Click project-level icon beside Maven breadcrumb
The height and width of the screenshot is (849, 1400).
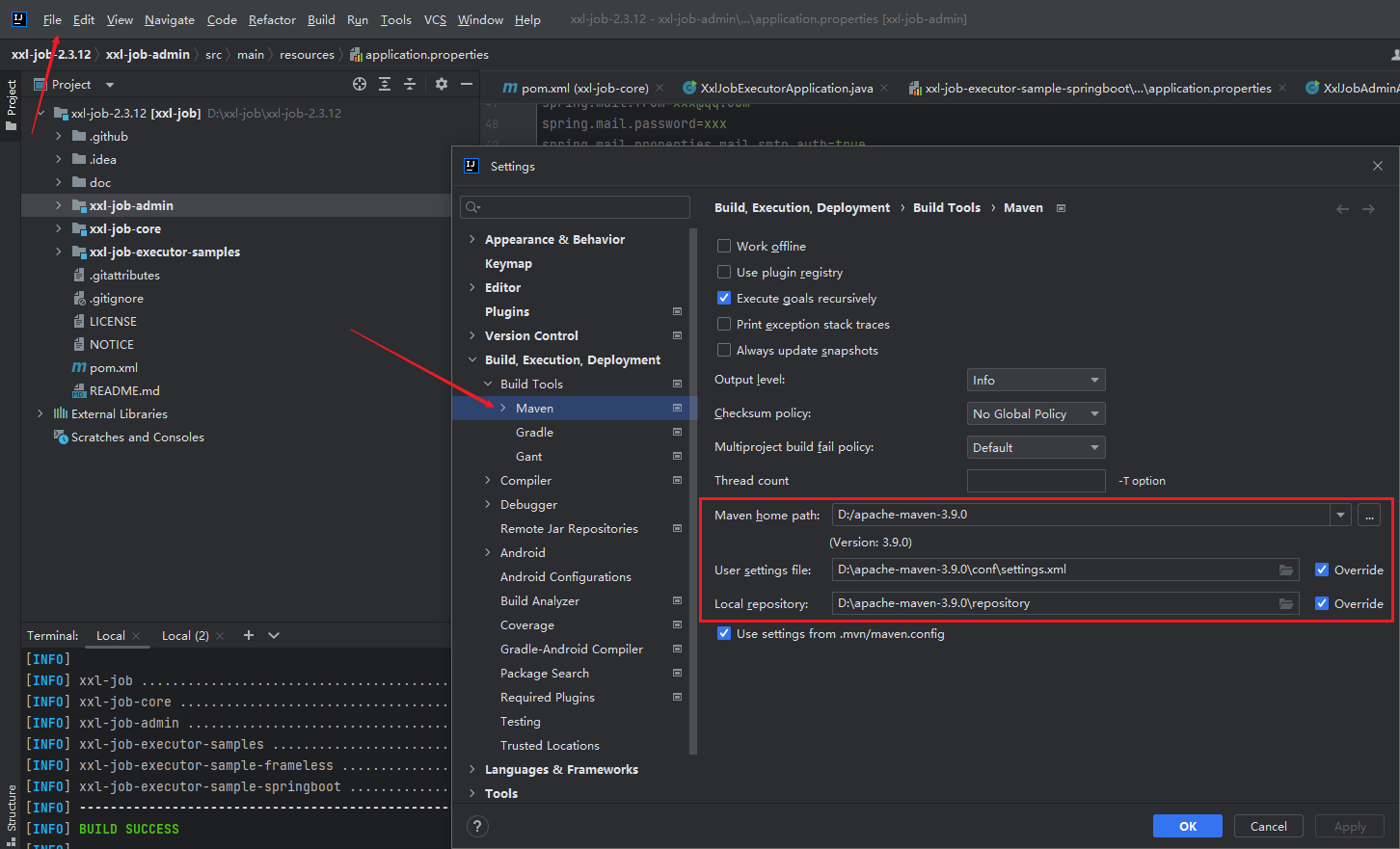[1061, 208]
